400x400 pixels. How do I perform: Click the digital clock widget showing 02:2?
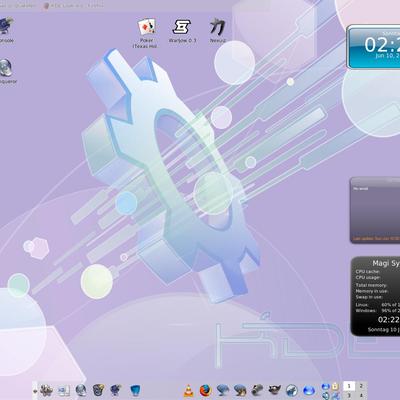[373, 47]
